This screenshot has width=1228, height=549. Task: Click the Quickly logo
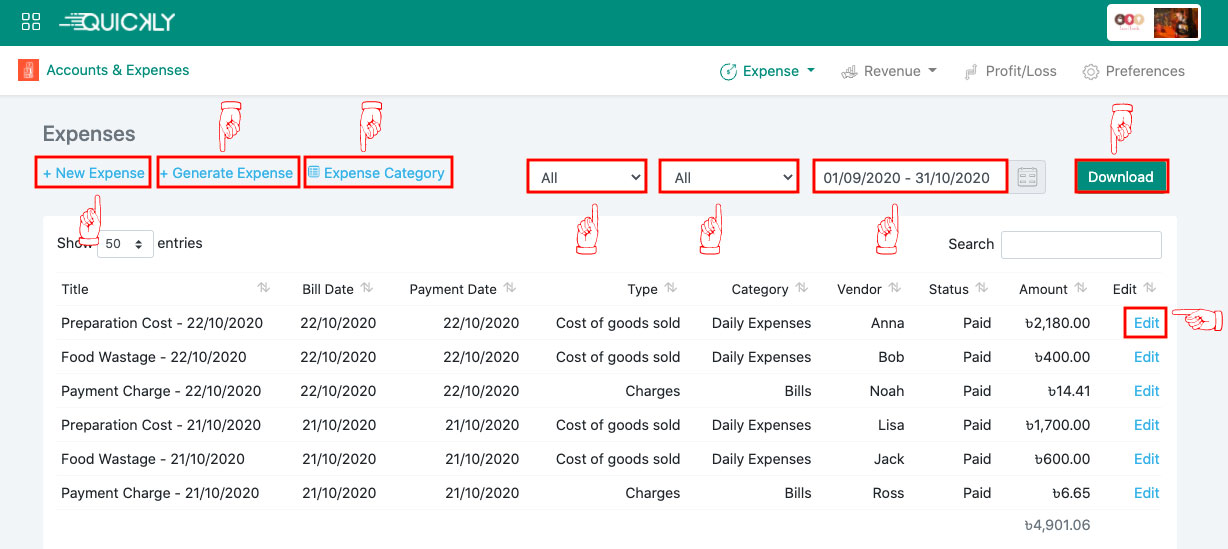pos(120,22)
